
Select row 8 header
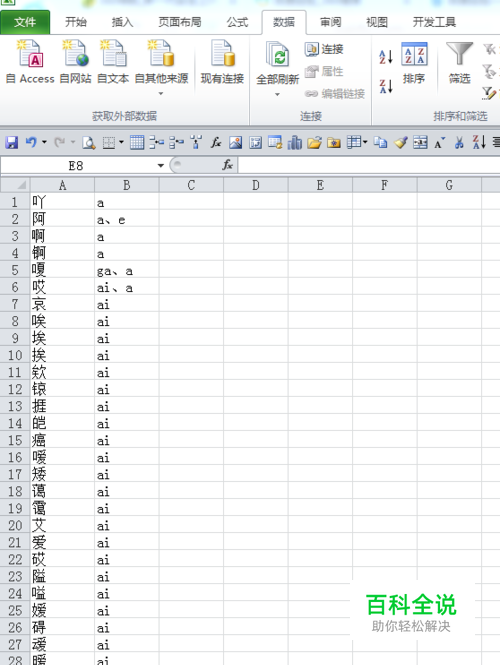point(15,321)
